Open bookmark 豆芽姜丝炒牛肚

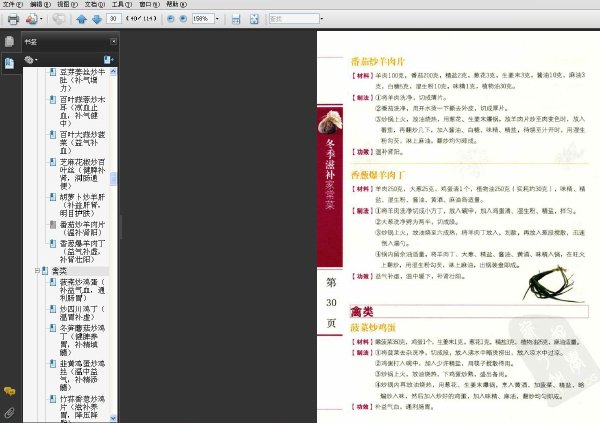pyautogui.click(x=82, y=80)
